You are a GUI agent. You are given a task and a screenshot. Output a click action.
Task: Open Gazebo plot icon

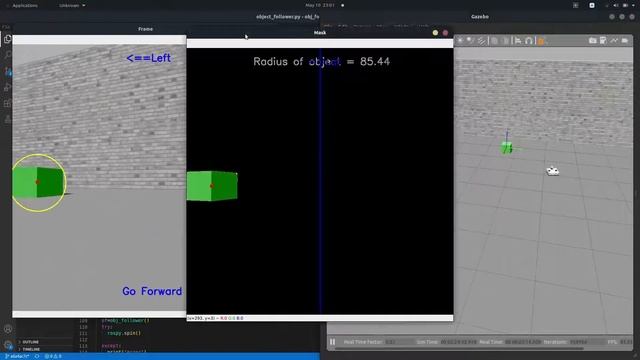[614, 40]
